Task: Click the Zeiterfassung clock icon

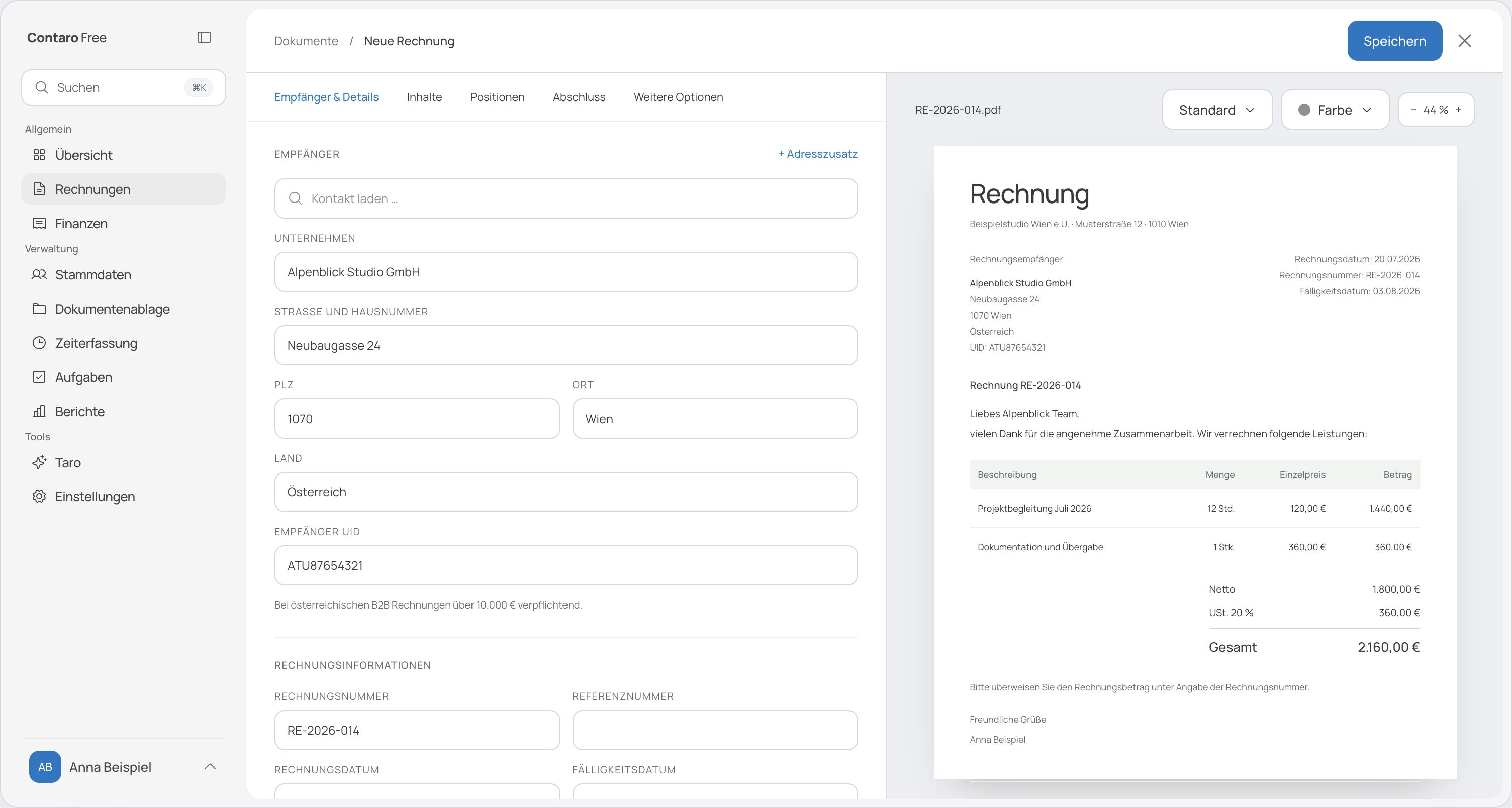Action: point(39,343)
